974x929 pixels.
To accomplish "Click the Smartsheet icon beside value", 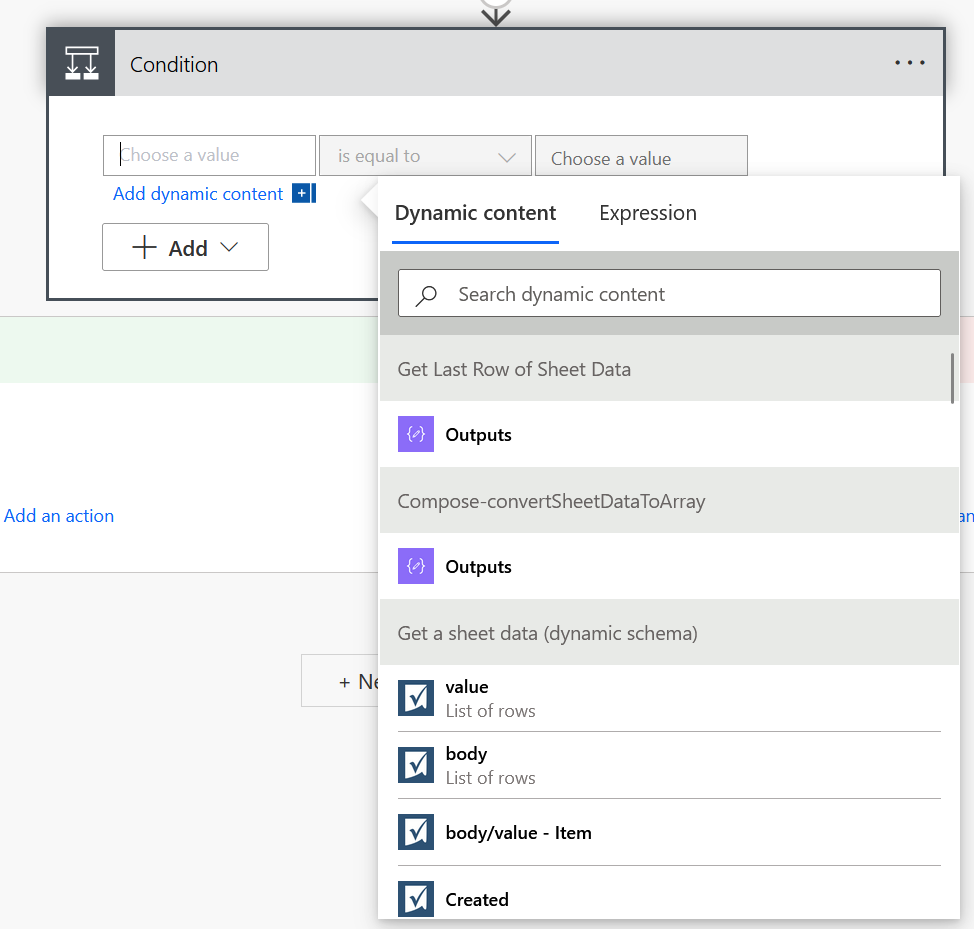I will coord(416,698).
